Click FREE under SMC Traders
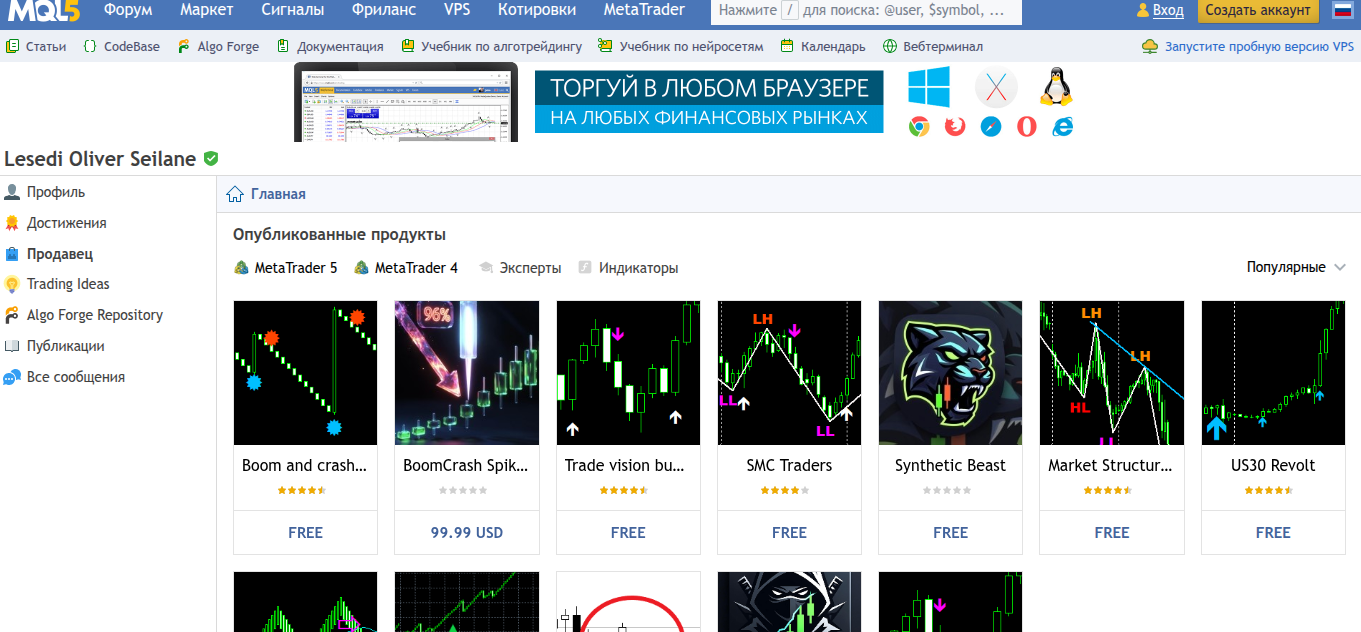Image resolution: width=1361 pixels, height=632 pixels. [790, 533]
